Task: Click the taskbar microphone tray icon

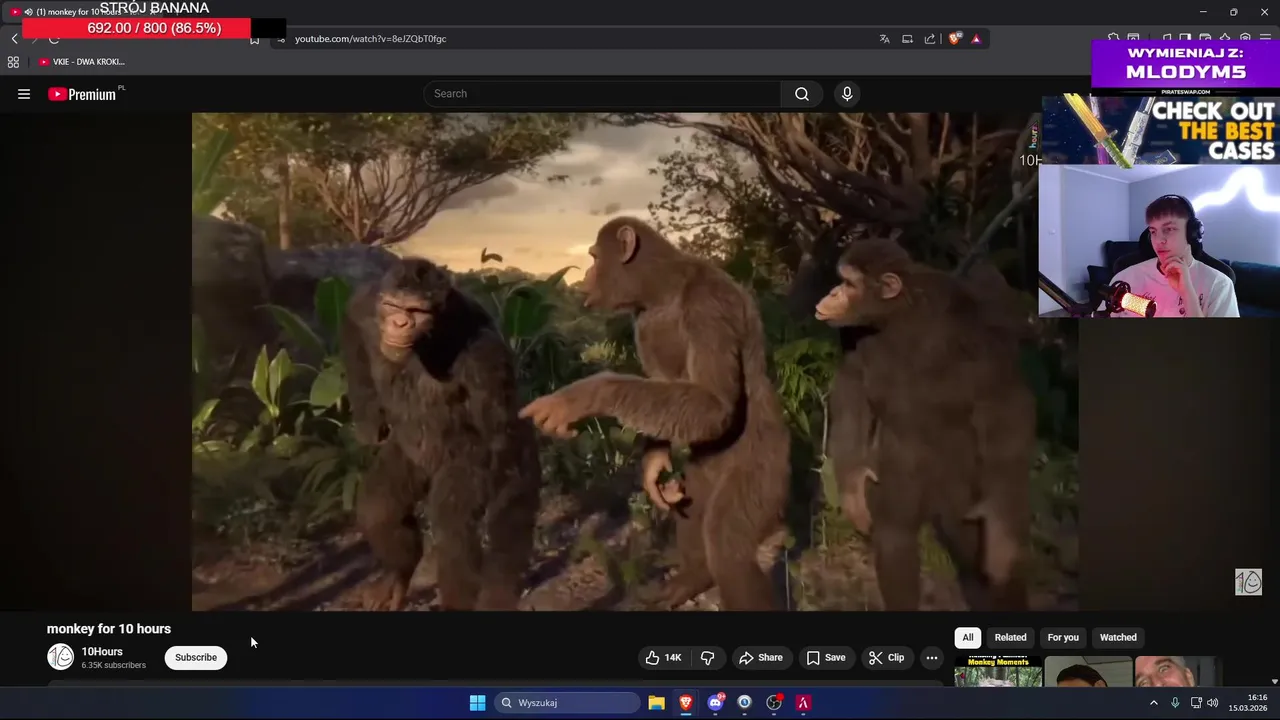Action: 1175,703
